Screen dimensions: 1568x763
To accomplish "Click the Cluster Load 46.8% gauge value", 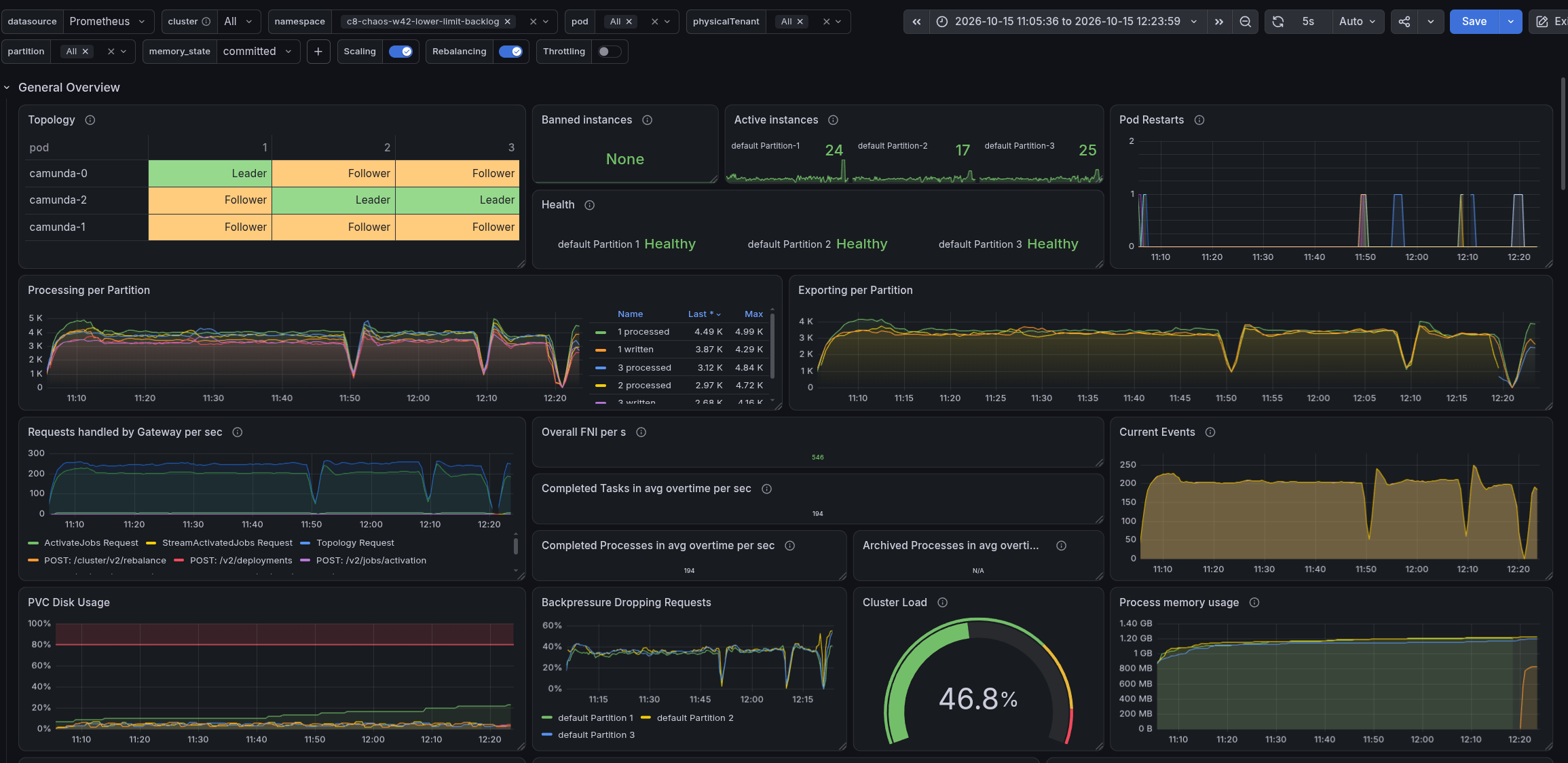I will tap(977, 699).
